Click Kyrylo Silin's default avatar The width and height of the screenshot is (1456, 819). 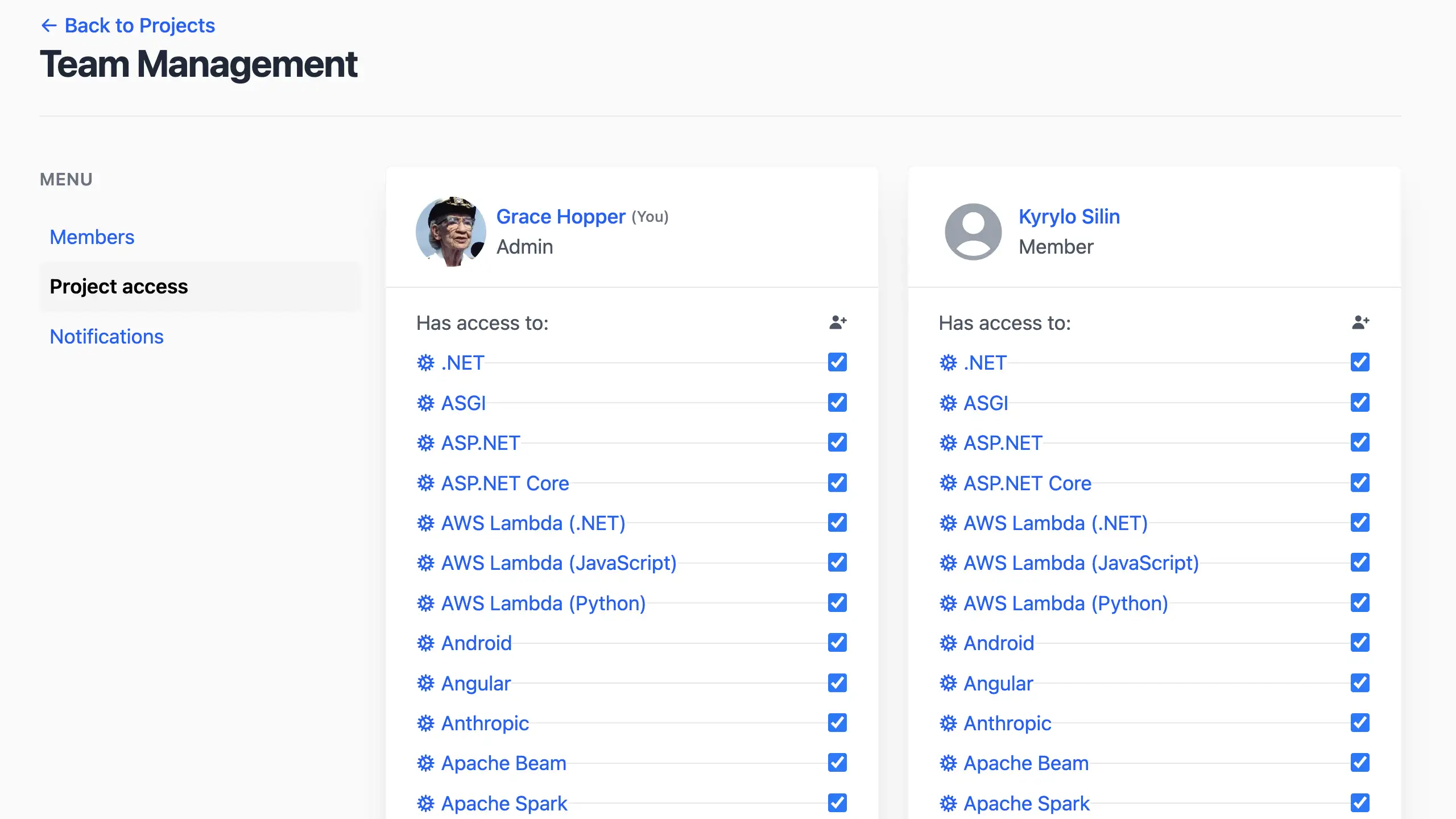click(x=974, y=231)
